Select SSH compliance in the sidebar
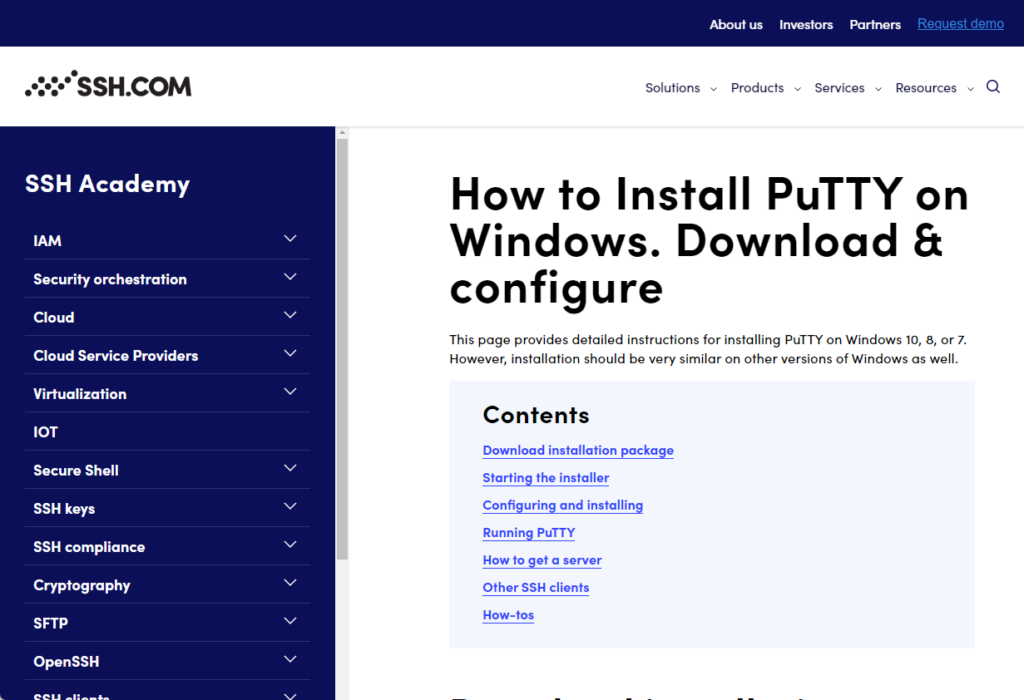Viewport: 1024px width, 700px height. pos(89,547)
